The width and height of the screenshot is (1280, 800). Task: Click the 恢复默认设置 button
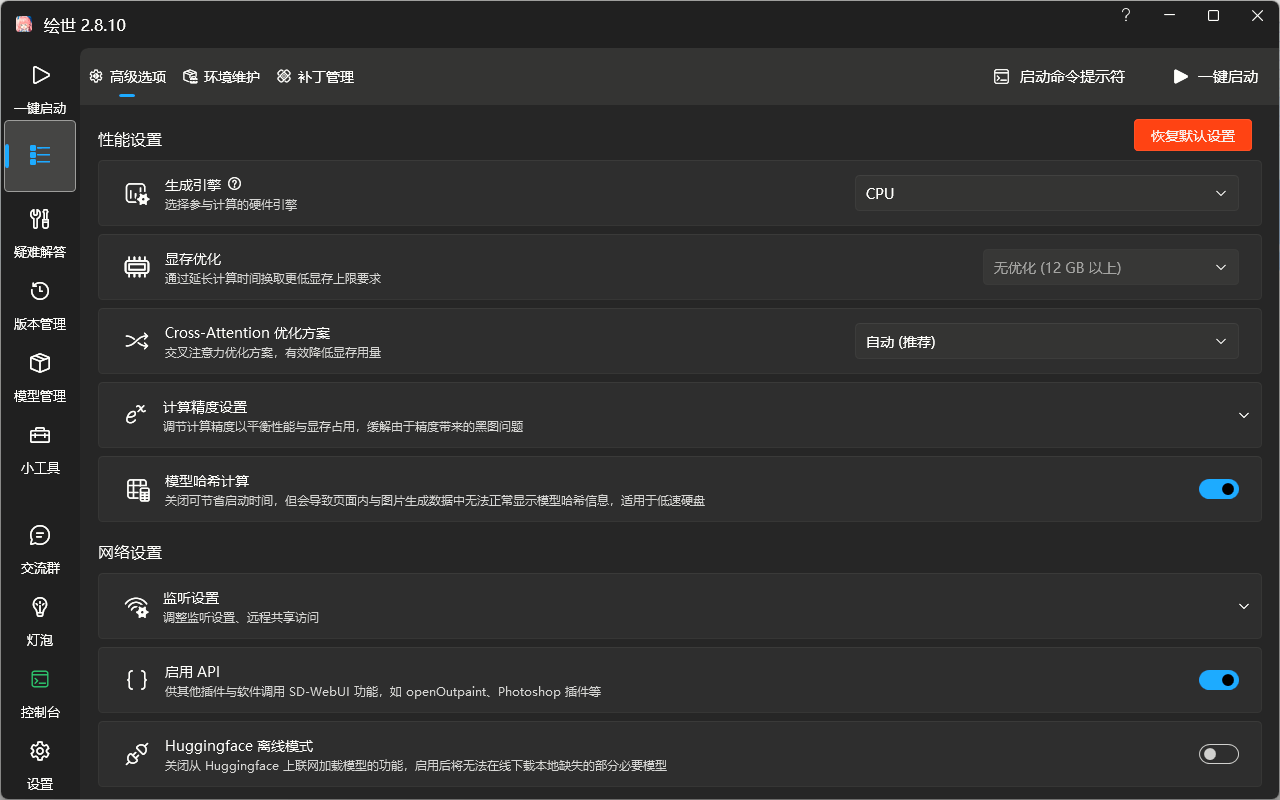1192,135
